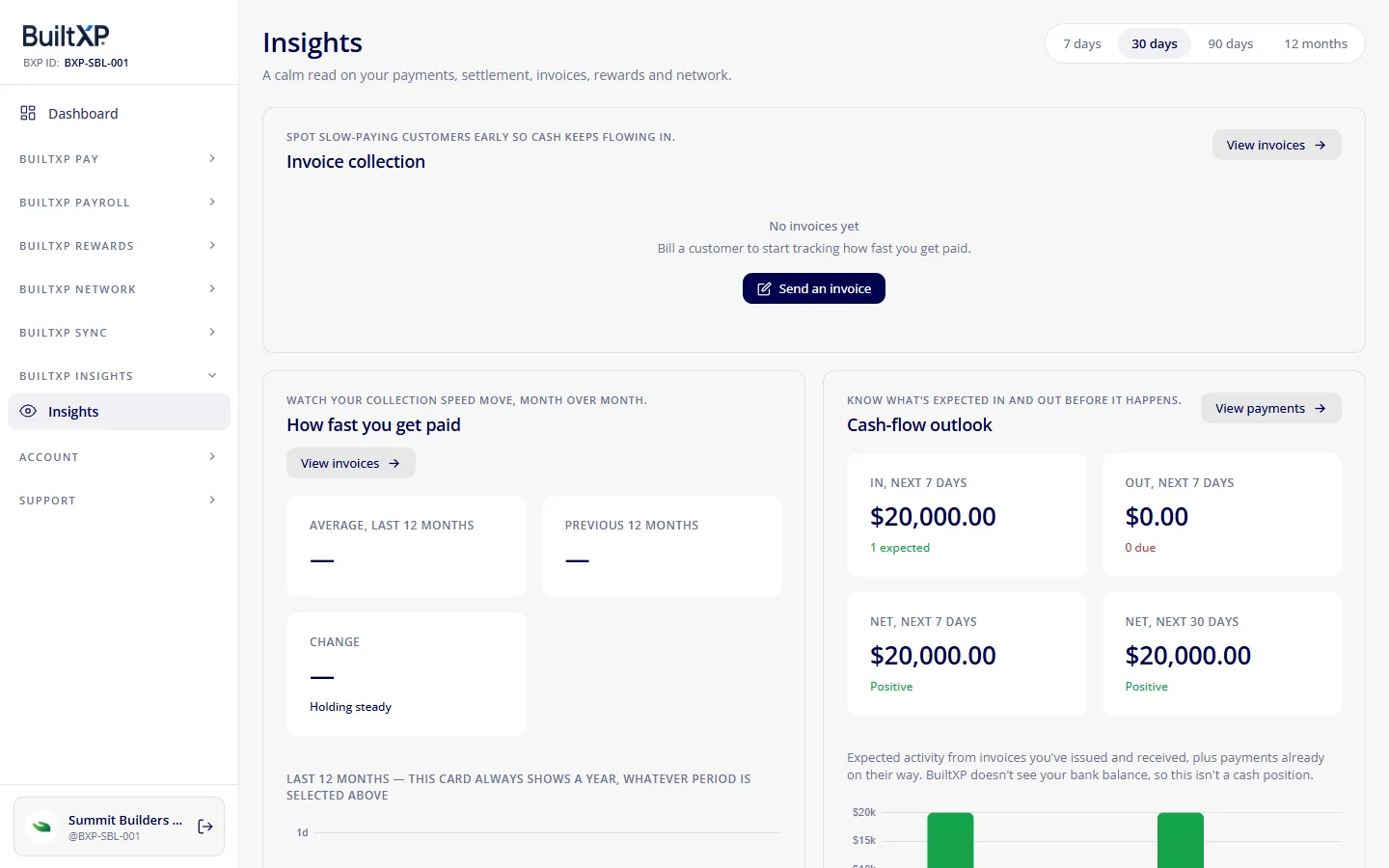Open the Insights sidebar item
The width and height of the screenshot is (1389, 868).
tap(119, 411)
